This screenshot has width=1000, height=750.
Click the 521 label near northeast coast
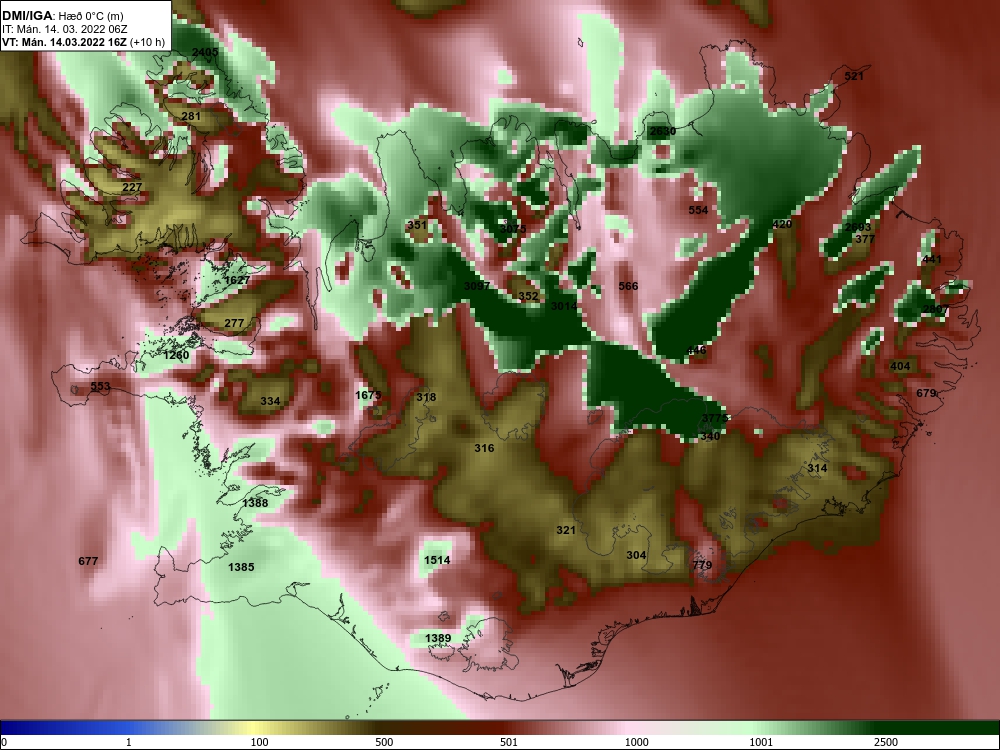pyautogui.click(x=854, y=77)
